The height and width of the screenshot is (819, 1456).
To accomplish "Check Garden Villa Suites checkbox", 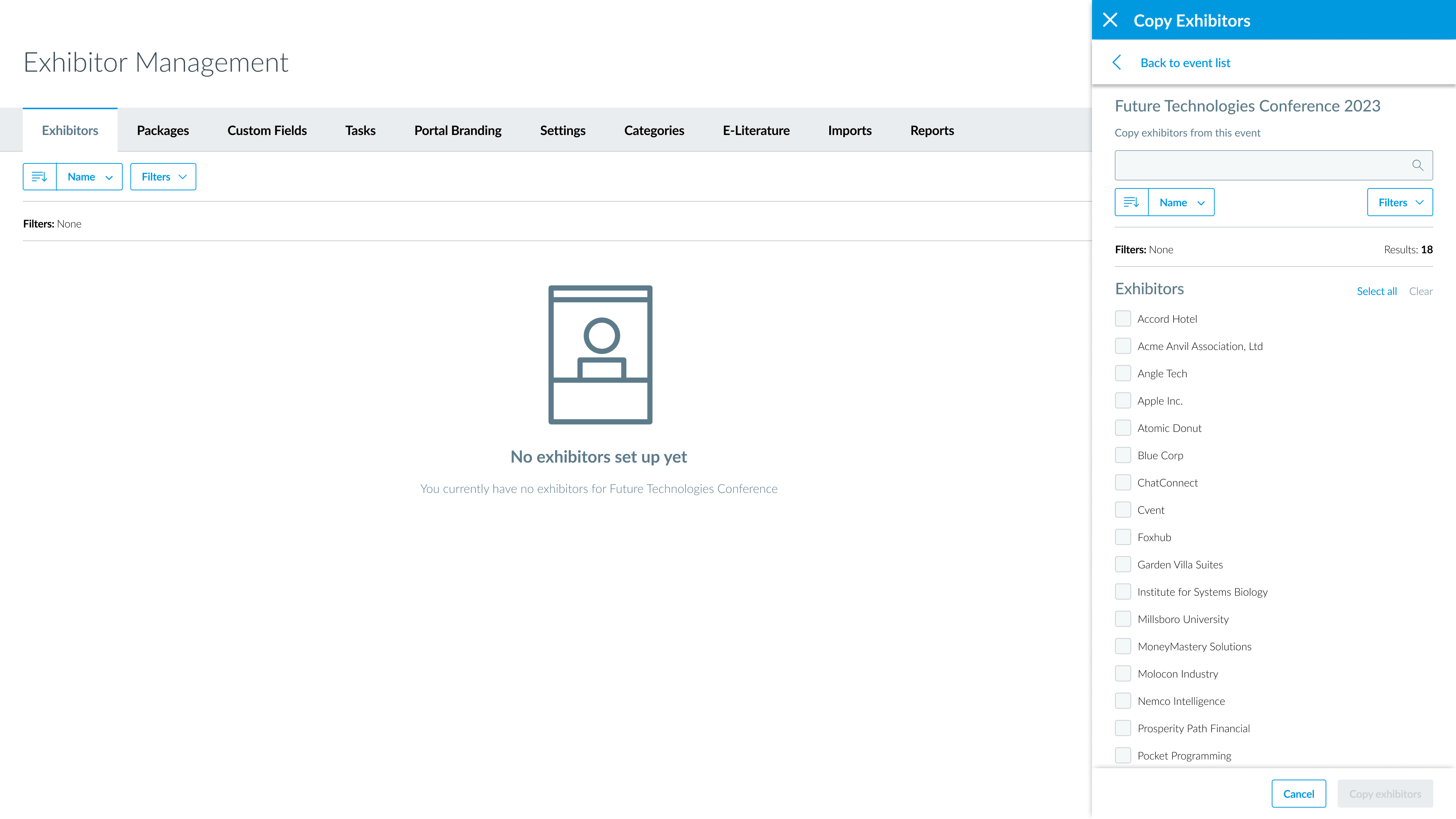I will [x=1123, y=564].
